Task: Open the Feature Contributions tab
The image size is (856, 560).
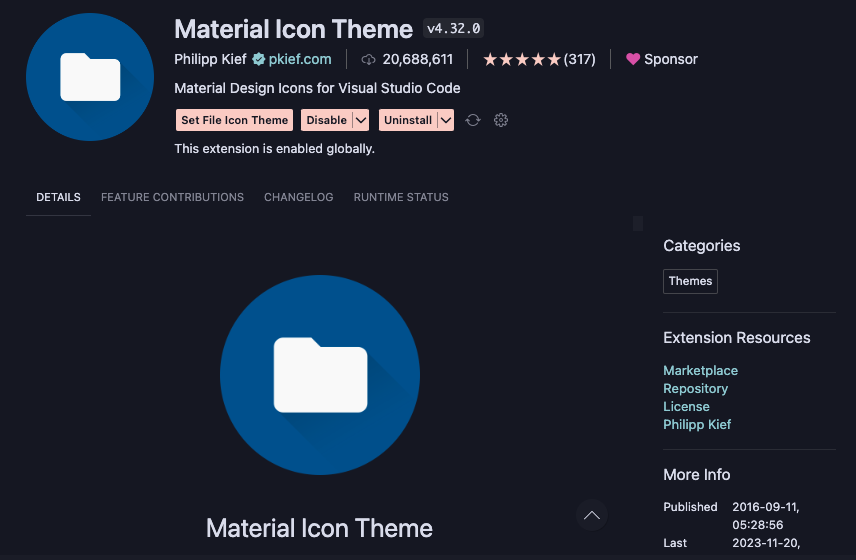Action: point(173,197)
